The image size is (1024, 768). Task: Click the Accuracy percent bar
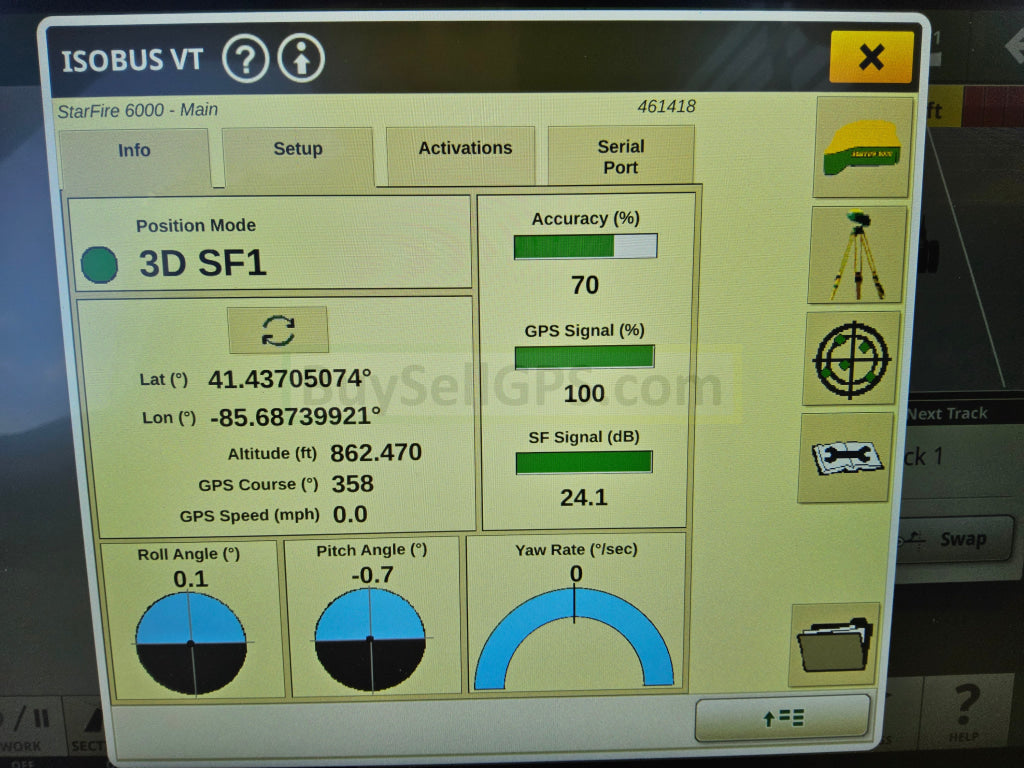[x=585, y=246]
